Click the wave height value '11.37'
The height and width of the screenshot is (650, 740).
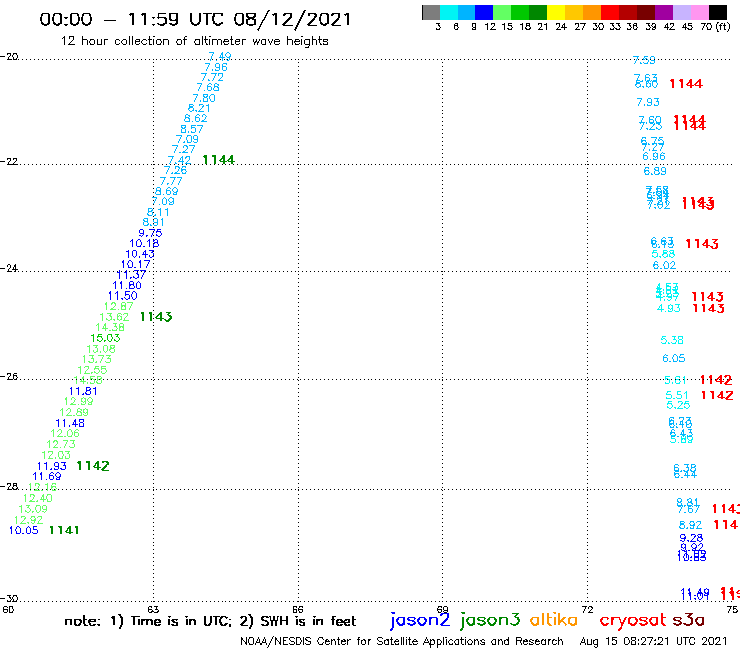pyautogui.click(x=132, y=275)
